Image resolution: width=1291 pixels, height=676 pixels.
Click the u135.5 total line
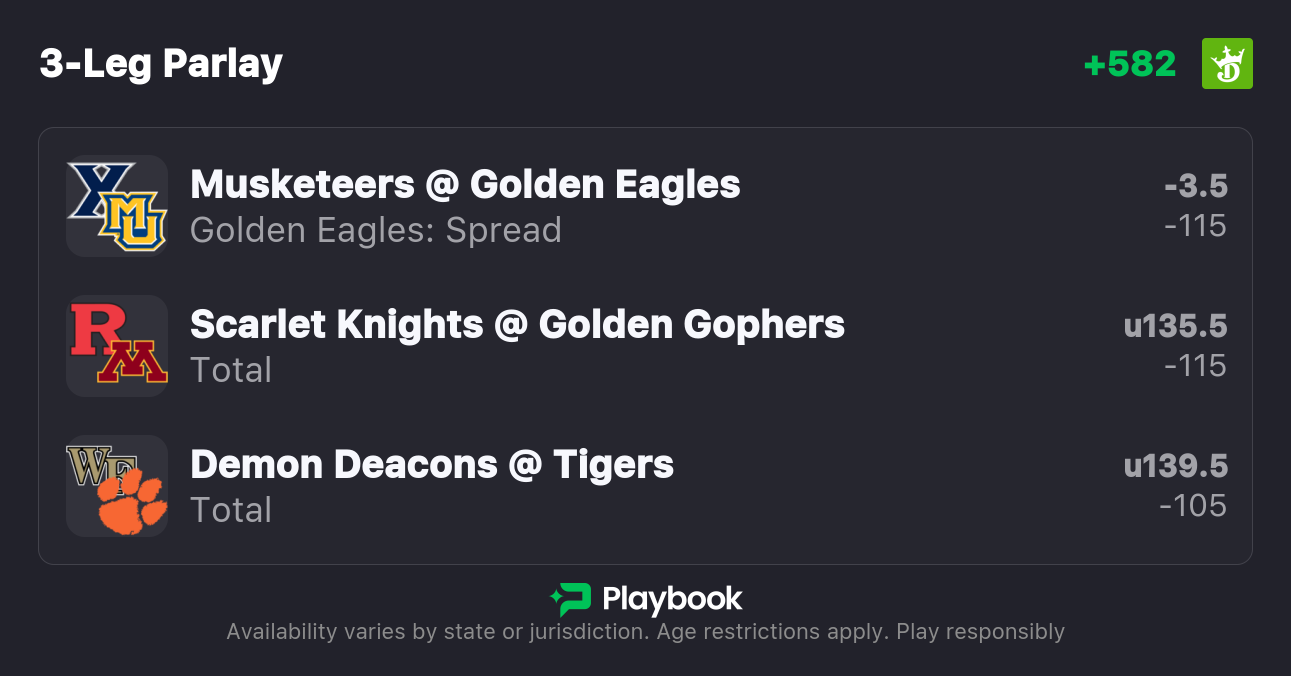tap(1175, 326)
